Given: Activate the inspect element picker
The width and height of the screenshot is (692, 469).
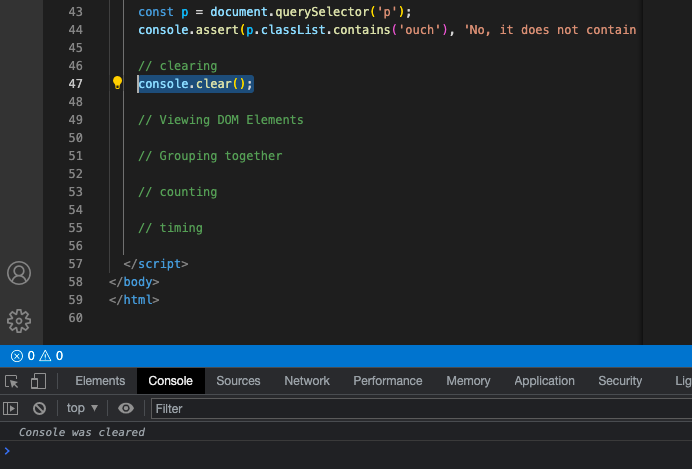Looking at the screenshot, I should click(12, 381).
